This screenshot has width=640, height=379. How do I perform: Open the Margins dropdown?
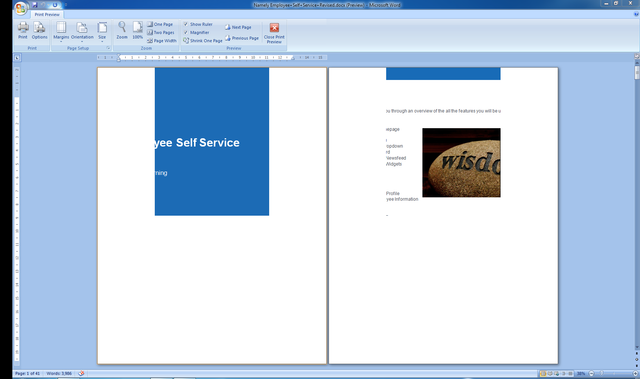click(61, 32)
